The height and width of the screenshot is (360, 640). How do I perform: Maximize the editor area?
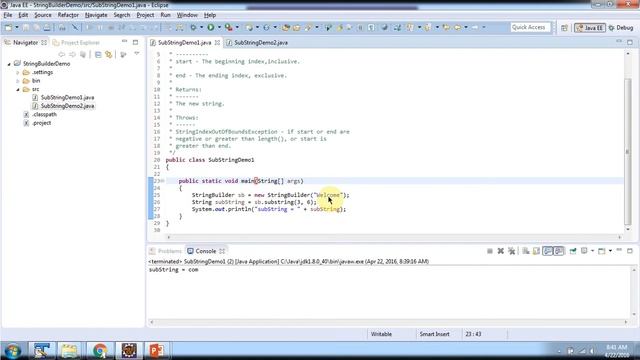630,42
